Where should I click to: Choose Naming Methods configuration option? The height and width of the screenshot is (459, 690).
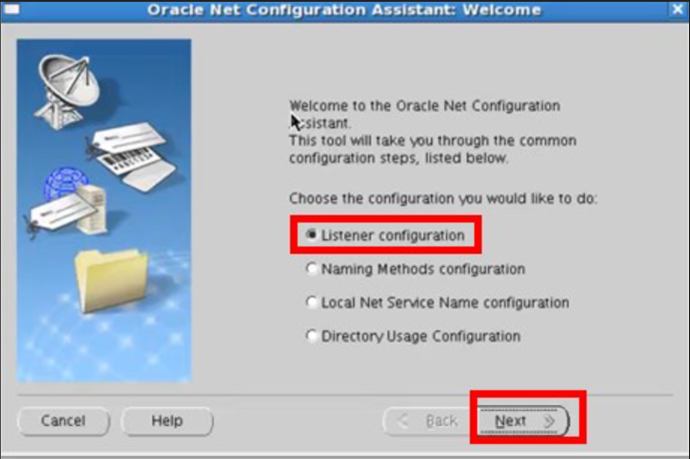(x=312, y=268)
